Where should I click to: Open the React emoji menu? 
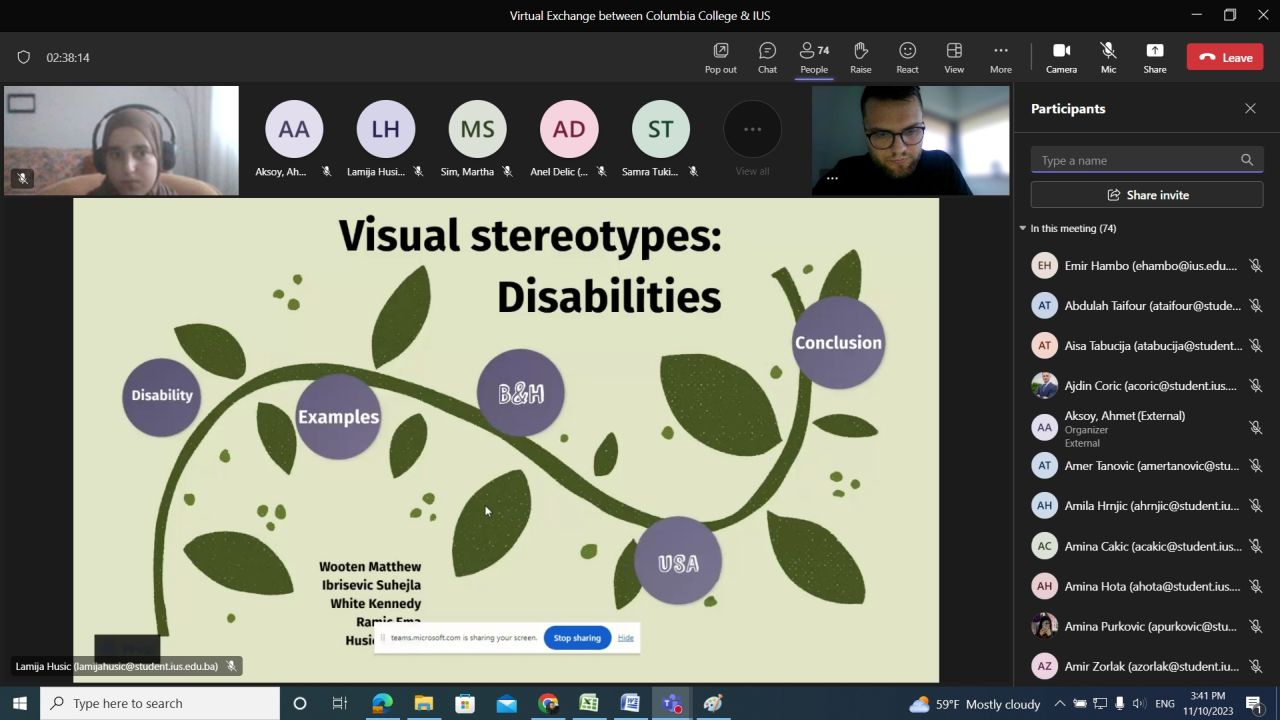[x=907, y=57]
